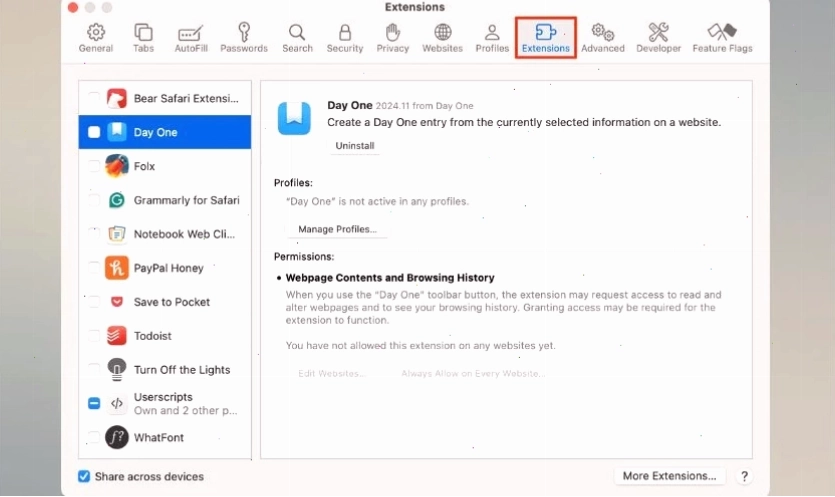The image size is (835, 497).
Task: Show the Websites globe pane
Action: coord(442,38)
